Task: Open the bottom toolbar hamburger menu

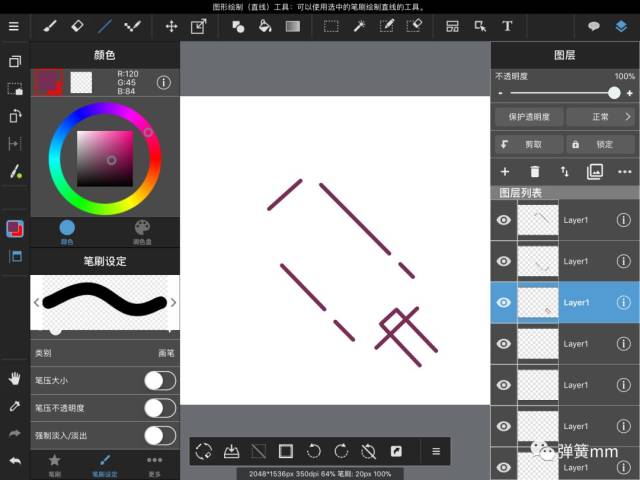Action: click(x=436, y=451)
